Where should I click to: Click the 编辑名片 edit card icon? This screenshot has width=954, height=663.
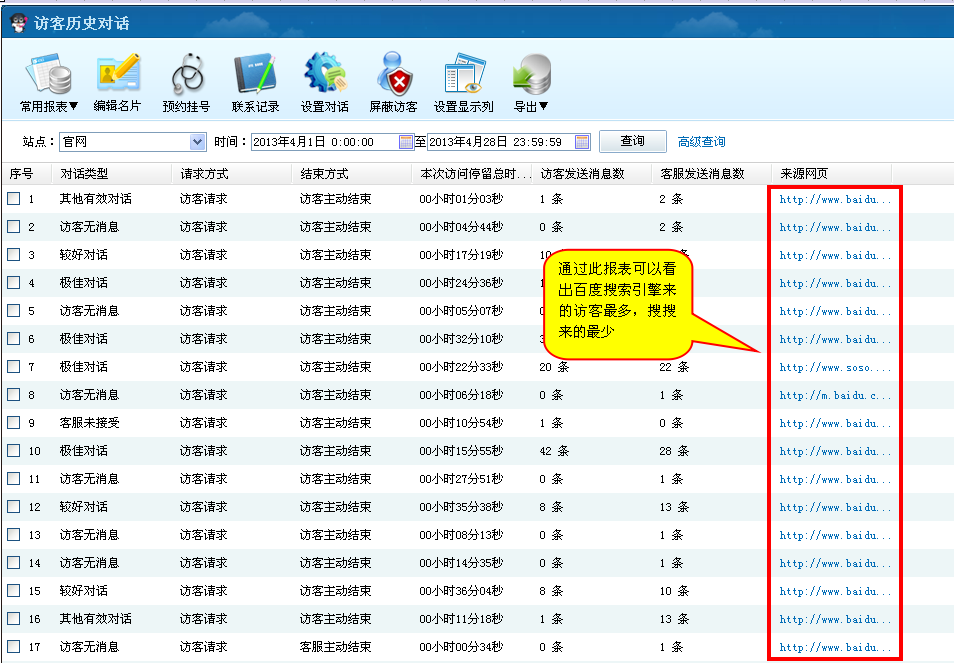tap(117, 76)
